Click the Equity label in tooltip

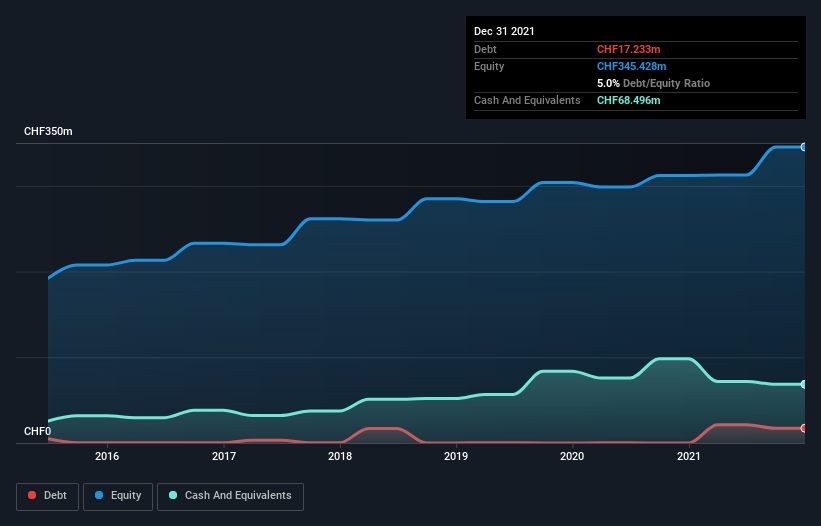pyautogui.click(x=489, y=66)
